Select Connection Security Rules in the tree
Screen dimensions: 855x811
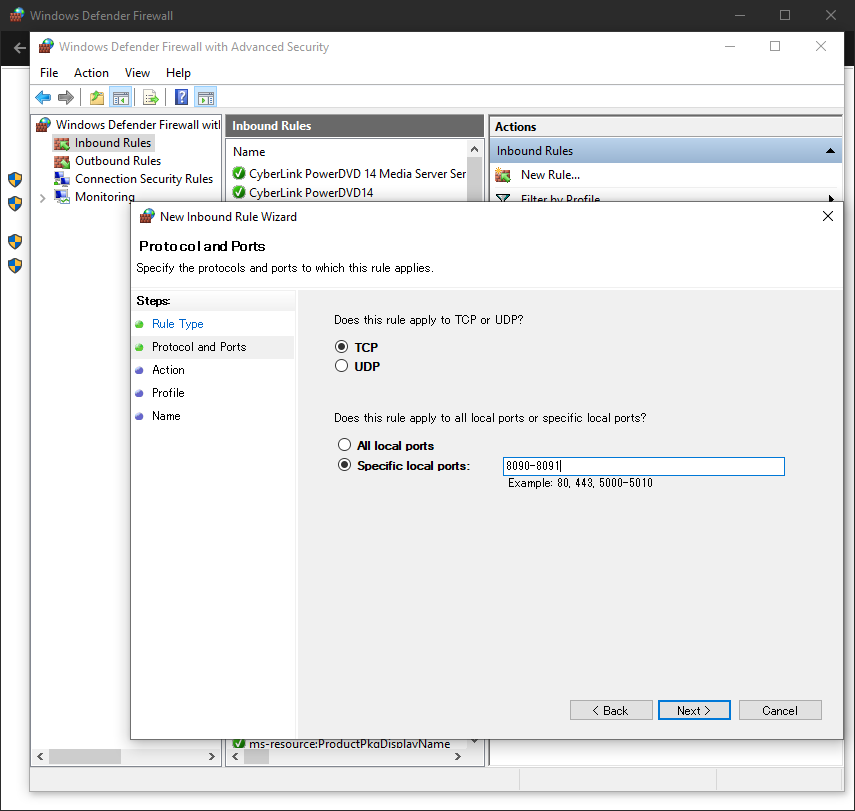coord(144,179)
